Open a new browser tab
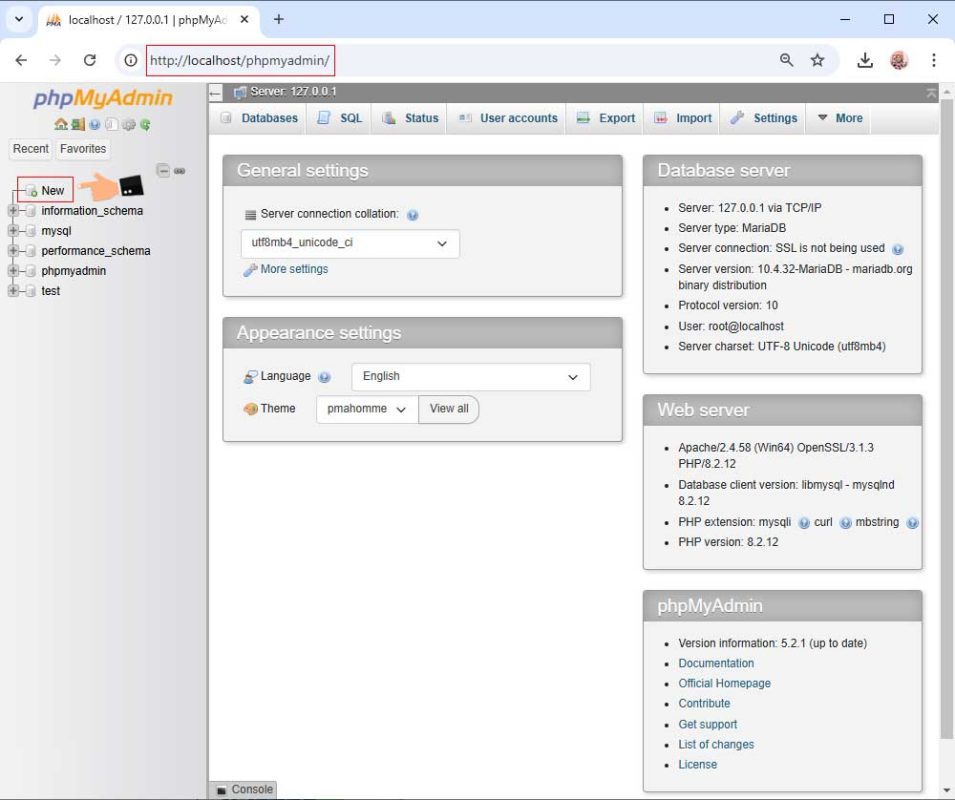Viewport: 955px width, 800px height. [279, 19]
